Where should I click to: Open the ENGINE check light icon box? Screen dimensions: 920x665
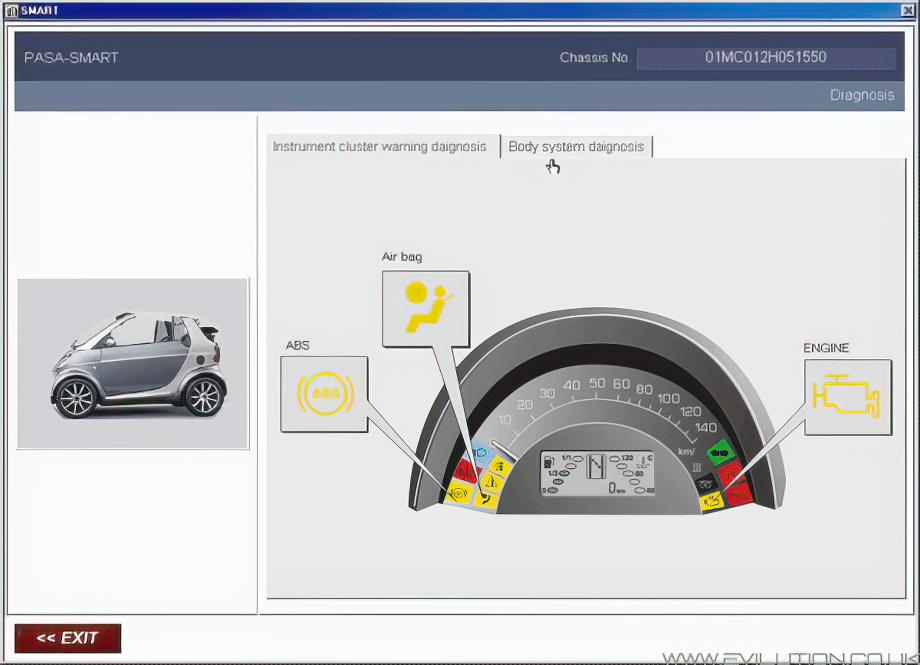click(848, 397)
